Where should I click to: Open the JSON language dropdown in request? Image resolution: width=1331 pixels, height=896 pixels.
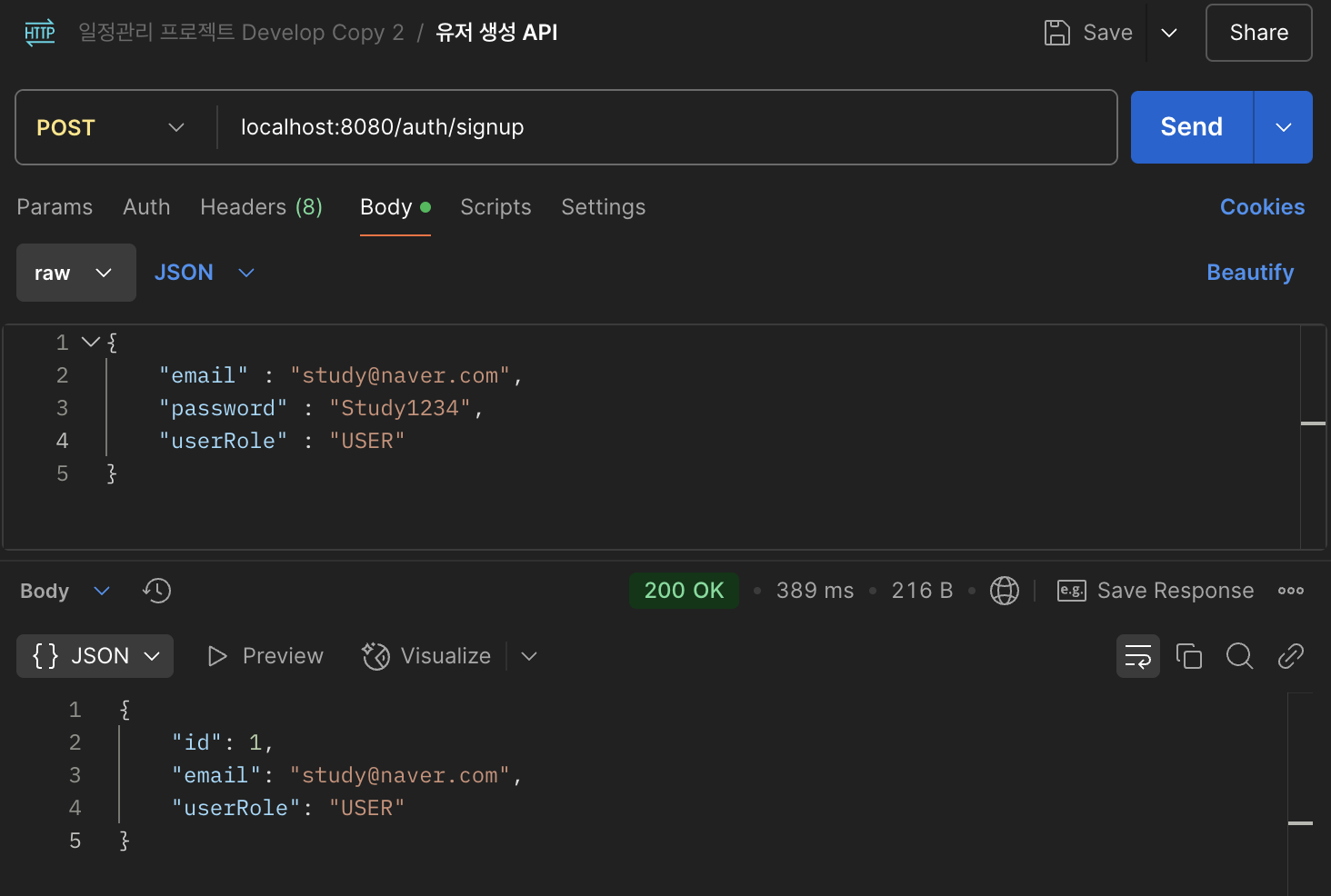tap(204, 273)
